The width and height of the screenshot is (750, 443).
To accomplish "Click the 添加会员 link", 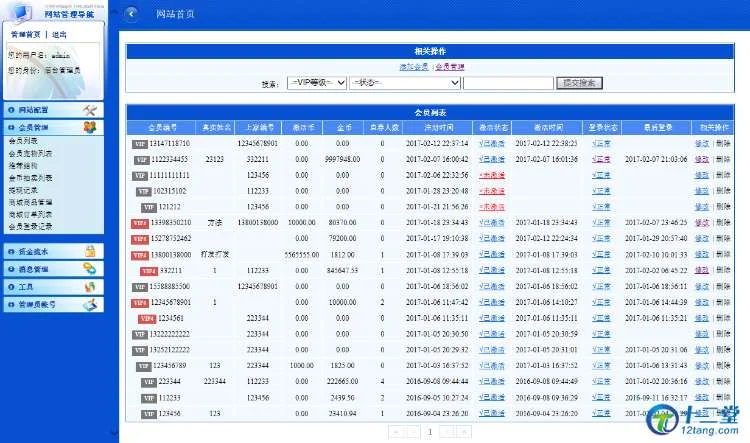I will pyautogui.click(x=414, y=66).
